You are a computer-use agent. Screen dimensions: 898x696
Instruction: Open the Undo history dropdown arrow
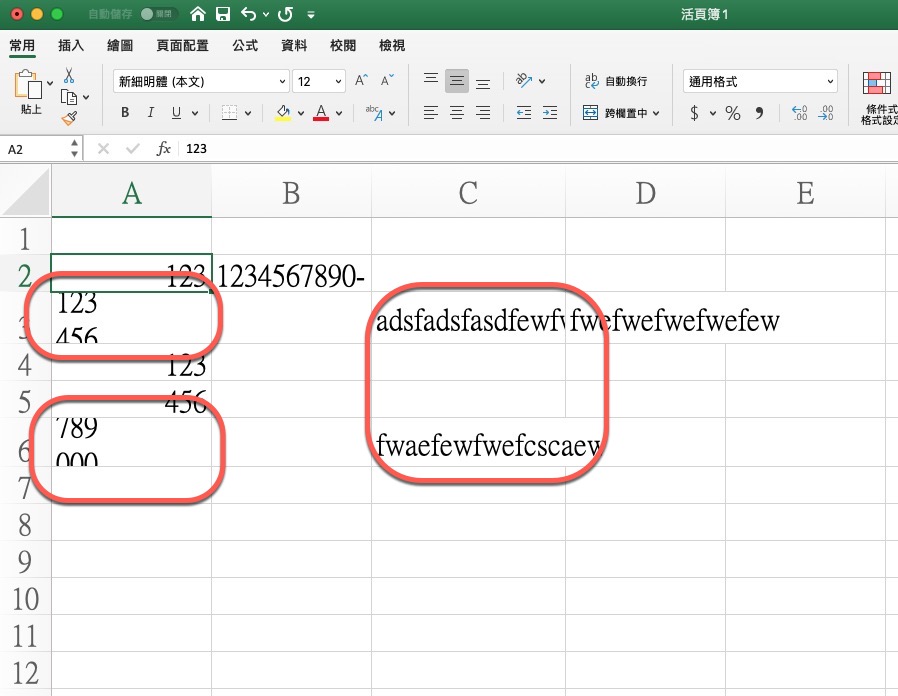[266, 14]
